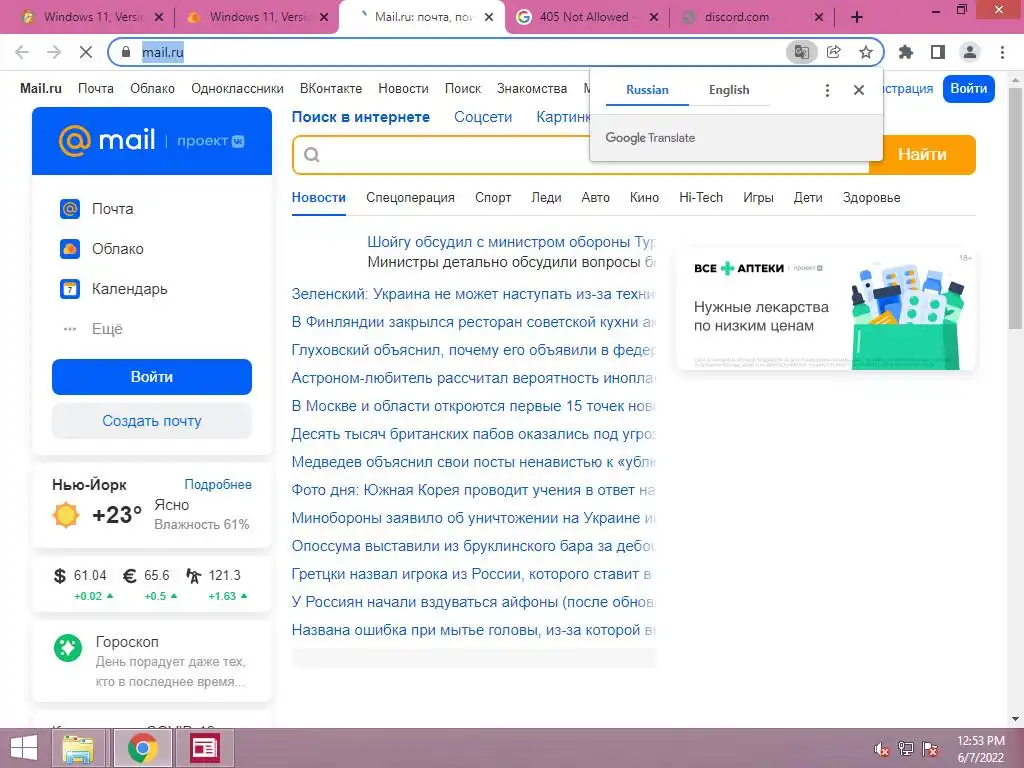Click the sunny weather icon
This screenshot has height=768, width=1024.
[66, 515]
